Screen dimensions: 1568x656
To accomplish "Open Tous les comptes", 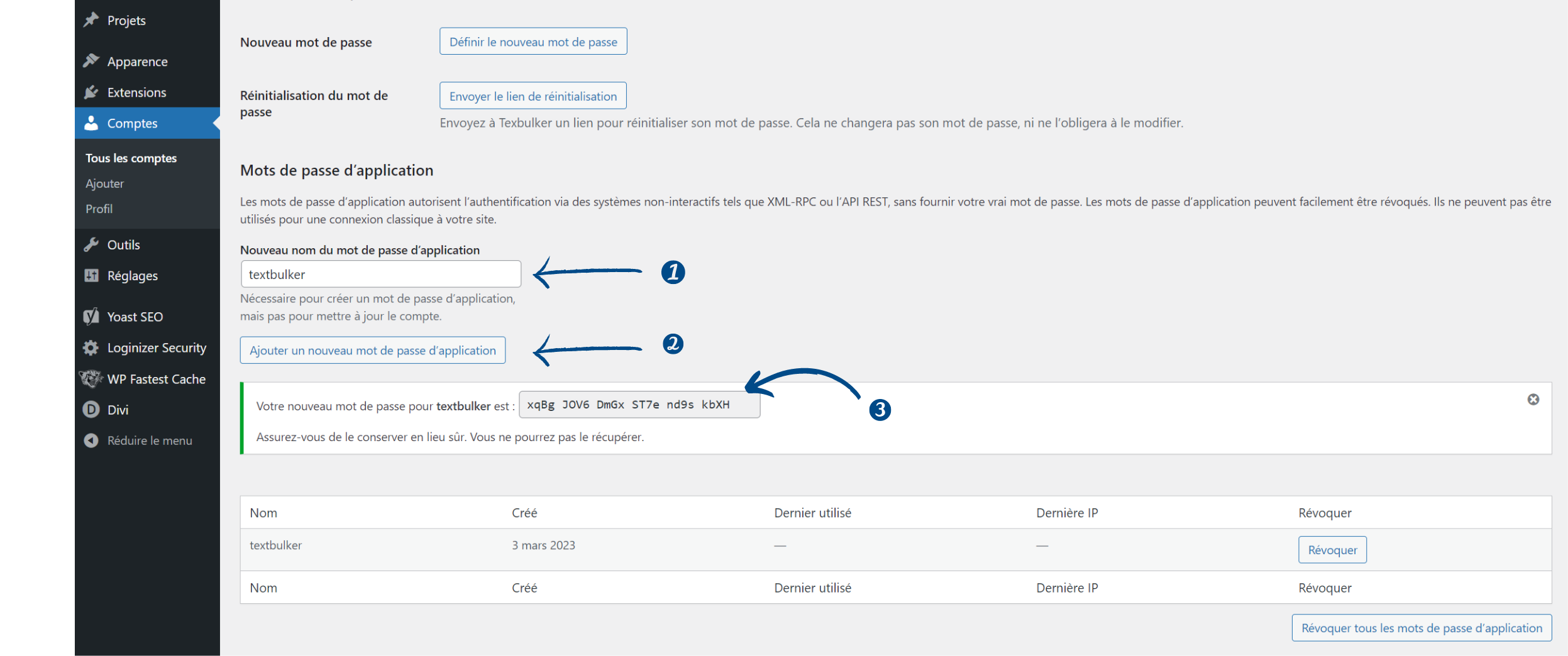I will (131, 158).
